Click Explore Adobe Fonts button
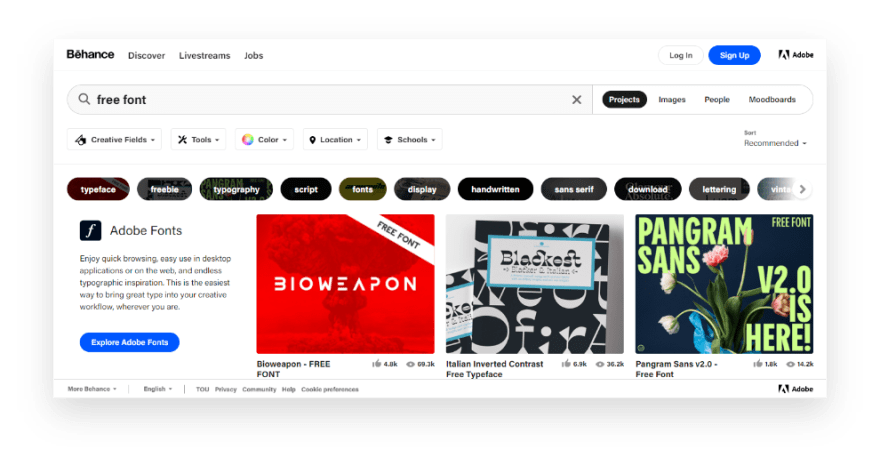Image resolution: width=880 pixels, height=466 pixels. coord(130,342)
